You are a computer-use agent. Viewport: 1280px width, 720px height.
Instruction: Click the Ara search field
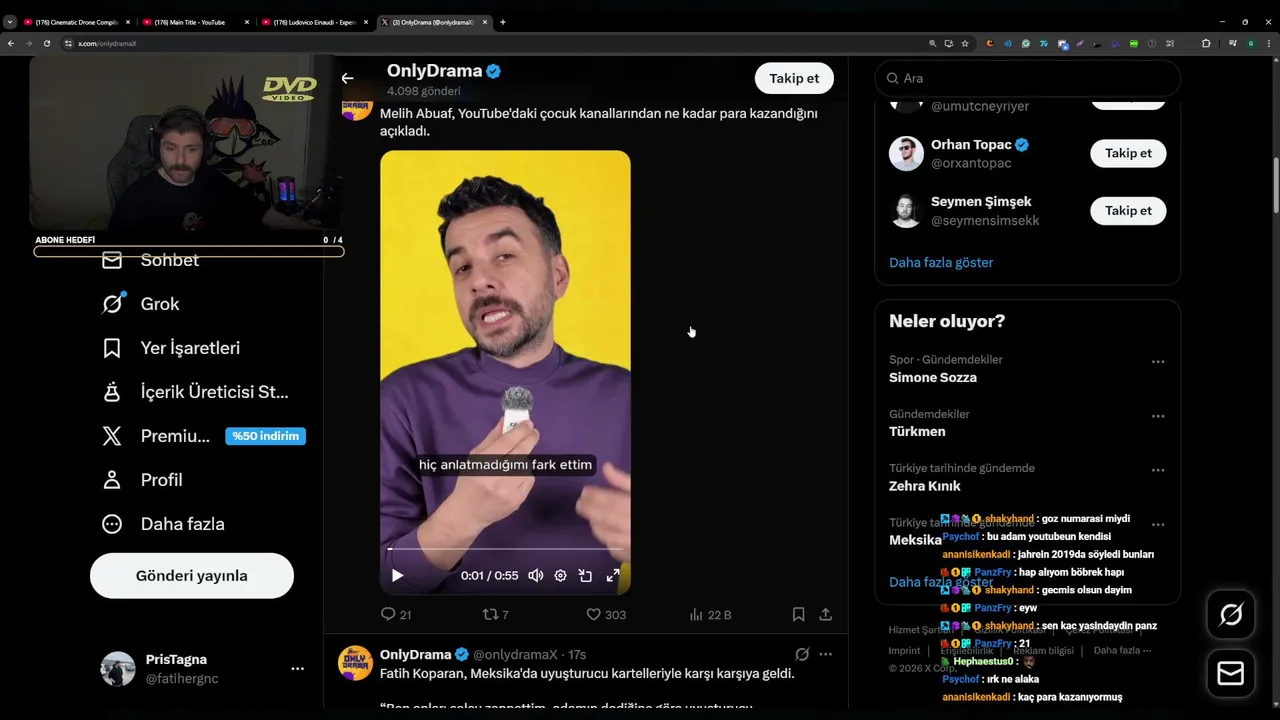click(1028, 78)
